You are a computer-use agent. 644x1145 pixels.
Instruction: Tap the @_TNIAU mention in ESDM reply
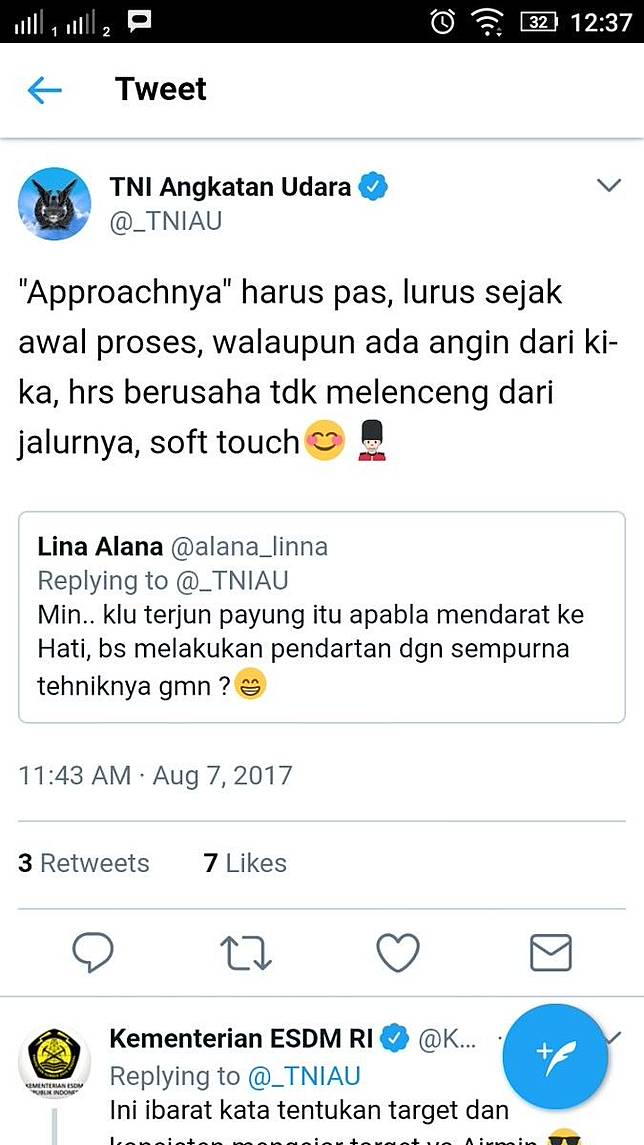click(304, 1076)
